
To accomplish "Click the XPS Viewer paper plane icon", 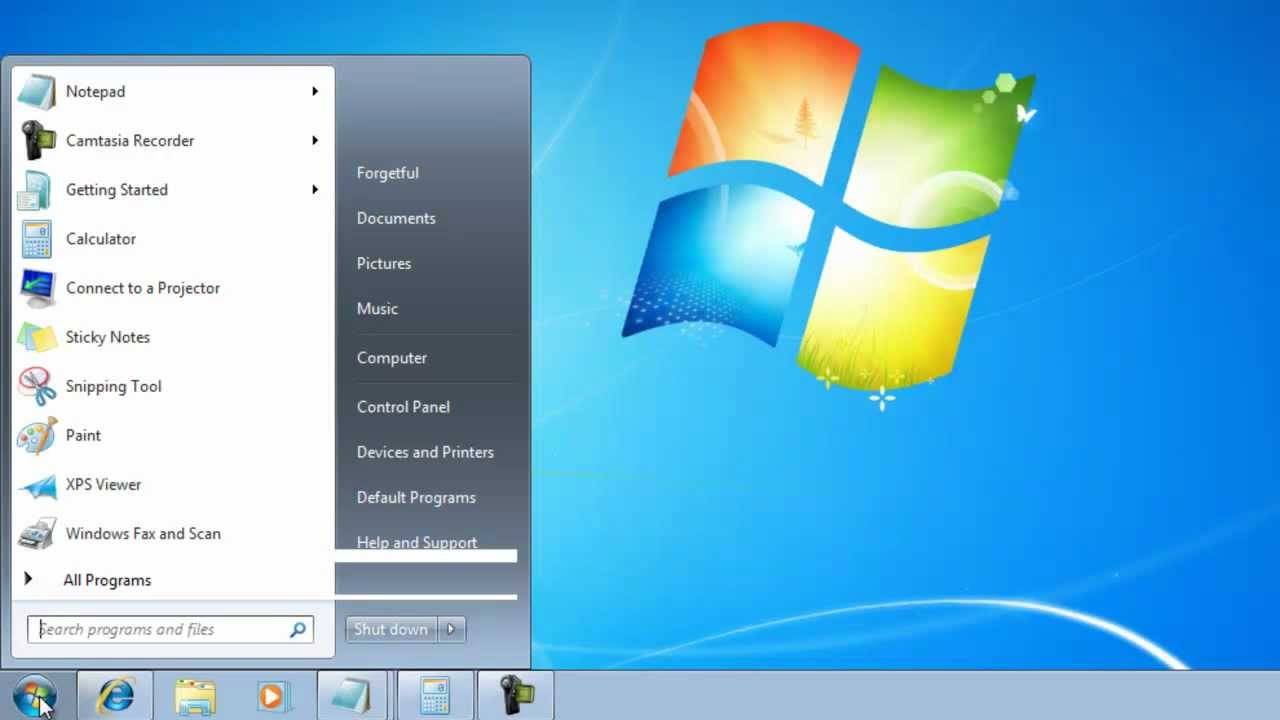I will click(37, 485).
